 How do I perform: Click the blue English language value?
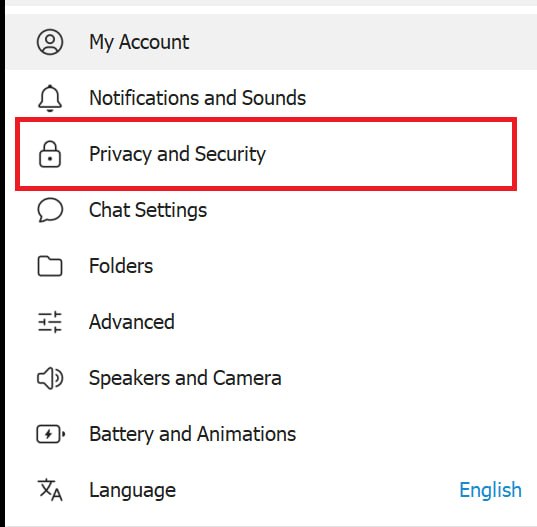(490, 490)
